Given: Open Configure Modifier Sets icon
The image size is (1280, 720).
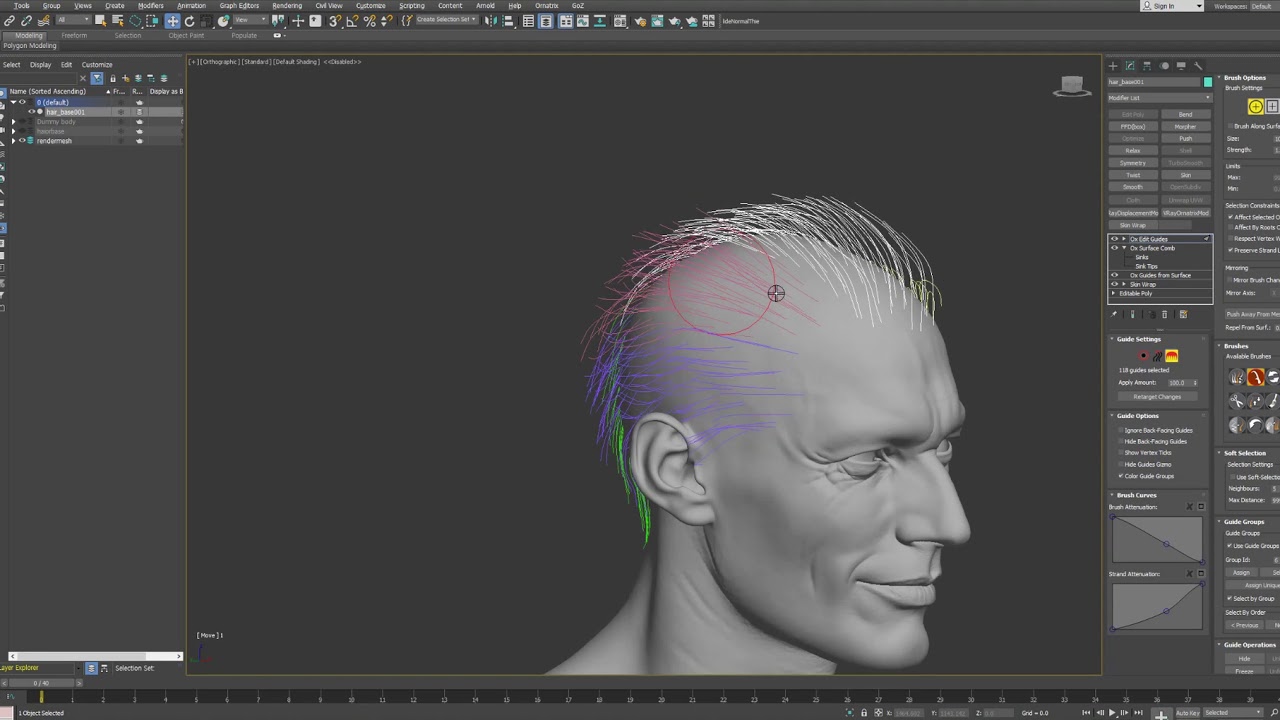Looking at the screenshot, I should (1183, 314).
